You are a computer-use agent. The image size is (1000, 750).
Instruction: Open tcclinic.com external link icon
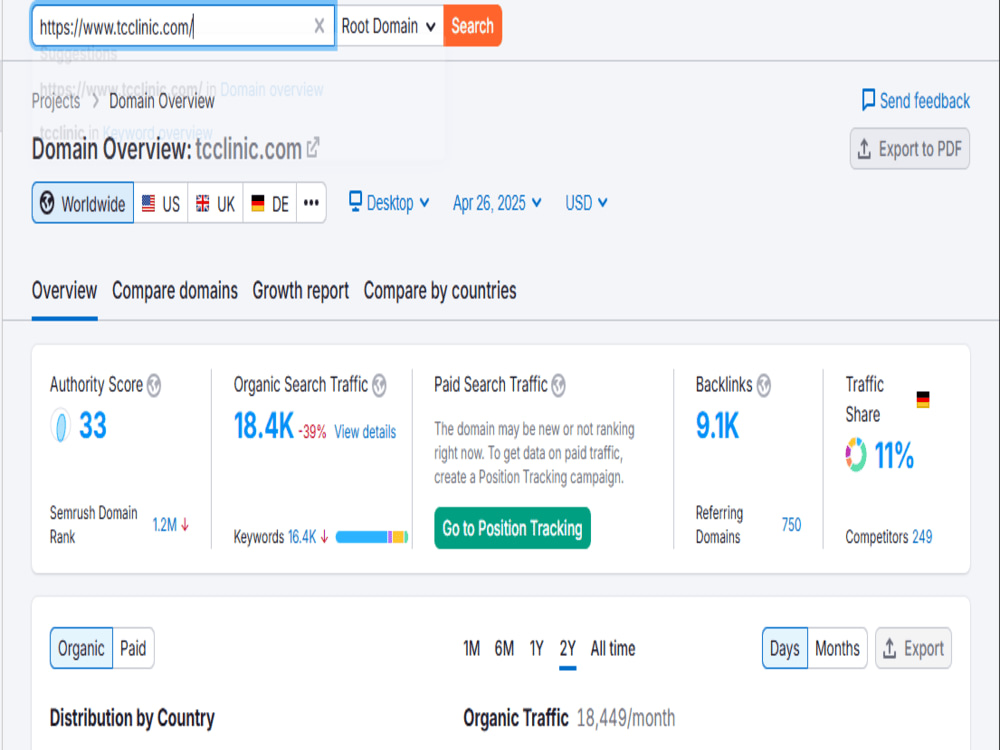(313, 148)
